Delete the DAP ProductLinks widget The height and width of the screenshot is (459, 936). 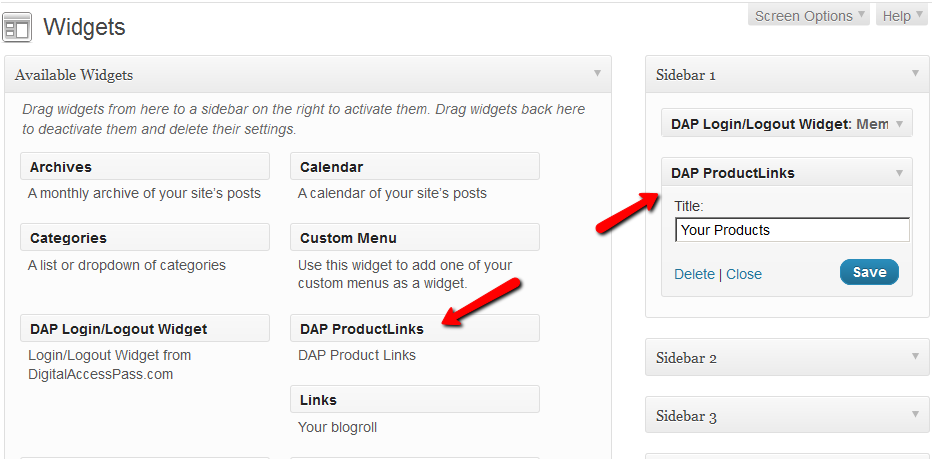point(694,274)
